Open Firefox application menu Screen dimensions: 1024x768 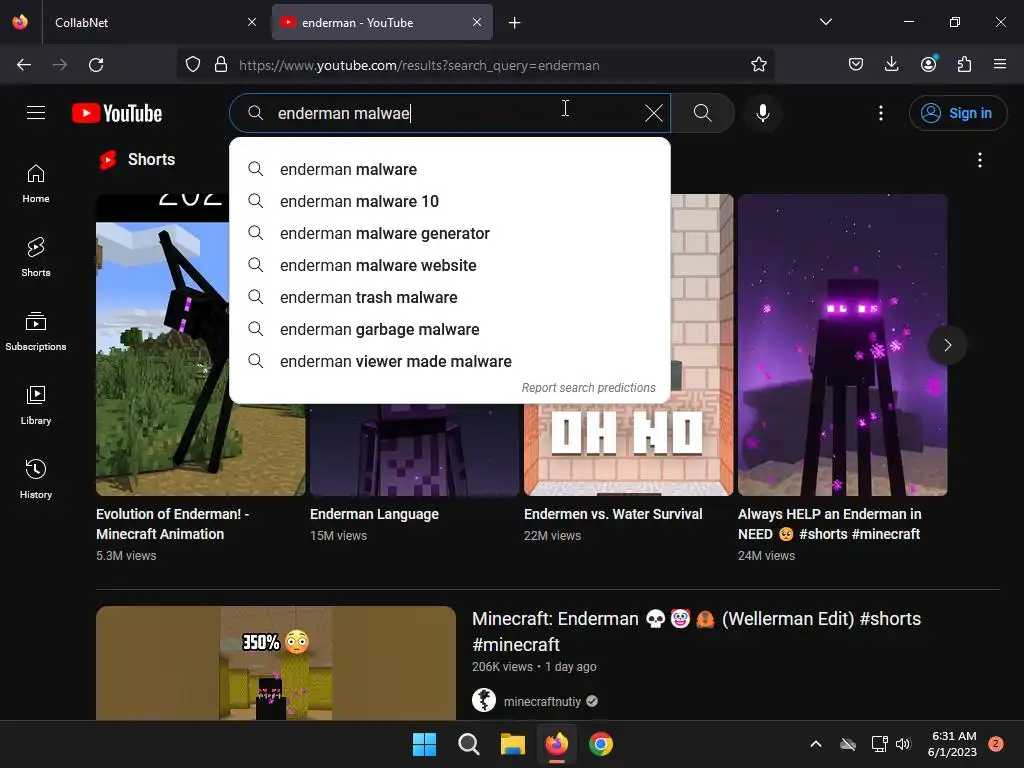pos(1000,64)
